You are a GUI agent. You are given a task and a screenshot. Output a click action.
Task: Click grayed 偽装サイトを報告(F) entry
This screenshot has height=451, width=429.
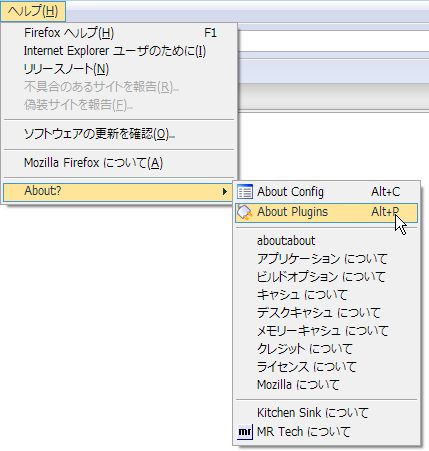click(x=119, y=105)
